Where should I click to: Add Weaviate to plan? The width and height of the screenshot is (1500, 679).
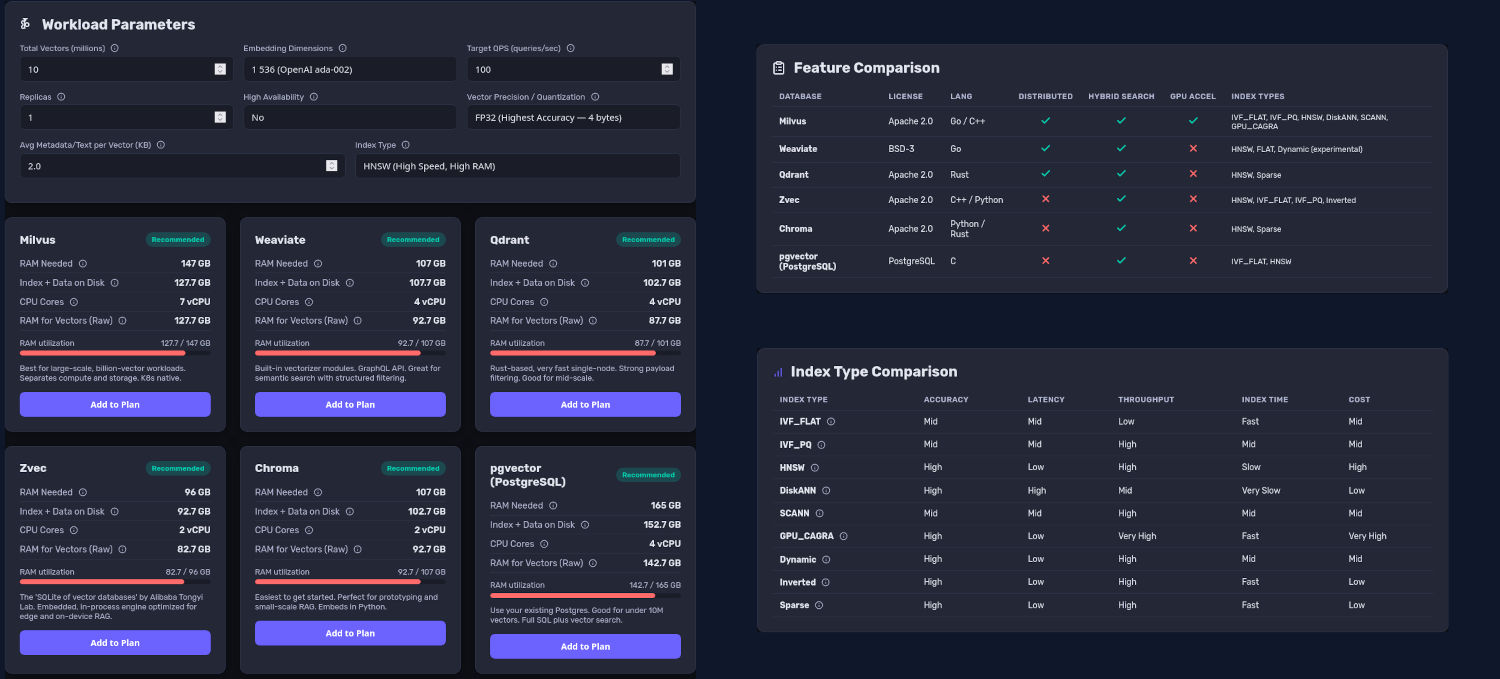[350, 405]
